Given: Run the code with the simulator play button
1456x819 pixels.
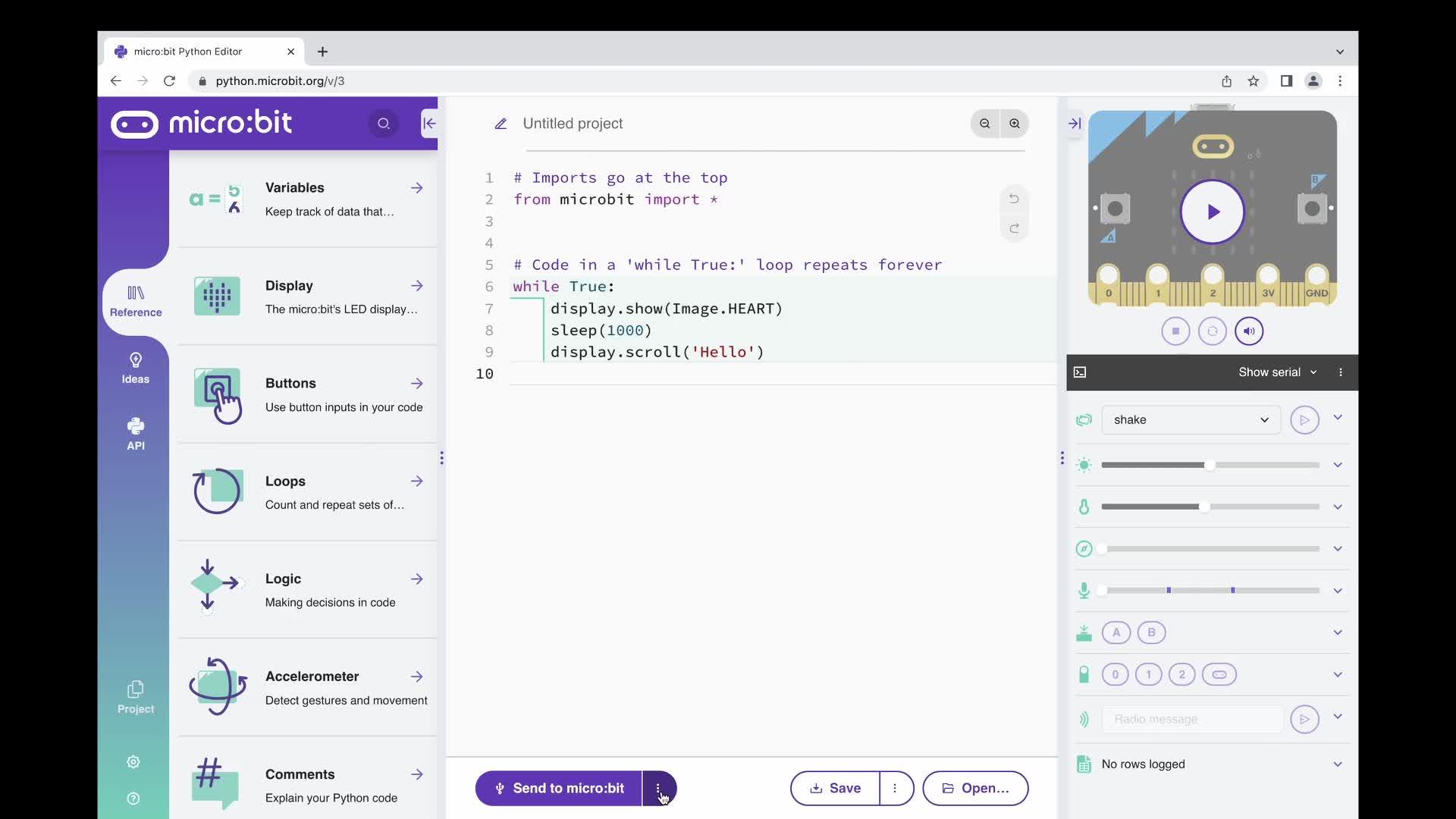Looking at the screenshot, I should coord(1212,212).
